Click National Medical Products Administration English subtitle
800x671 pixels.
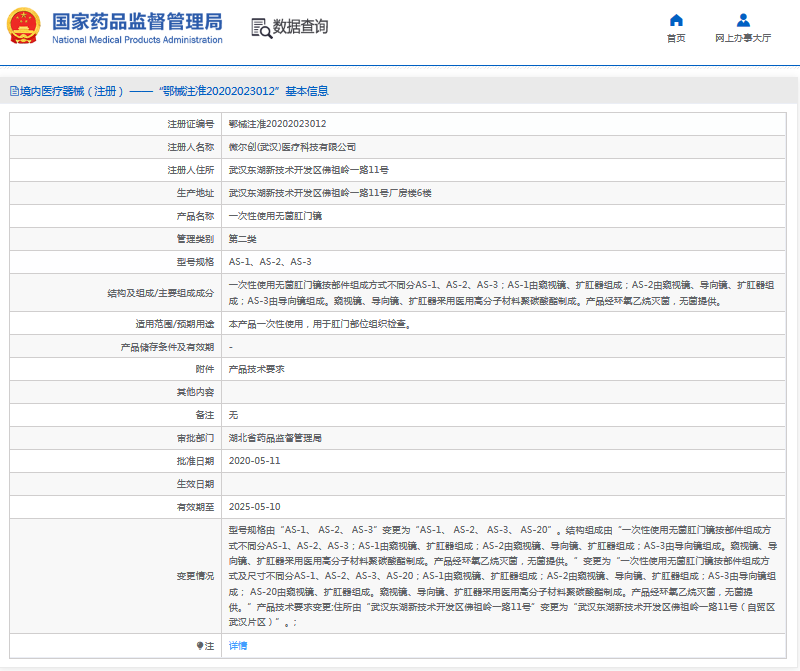[x=137, y=40]
